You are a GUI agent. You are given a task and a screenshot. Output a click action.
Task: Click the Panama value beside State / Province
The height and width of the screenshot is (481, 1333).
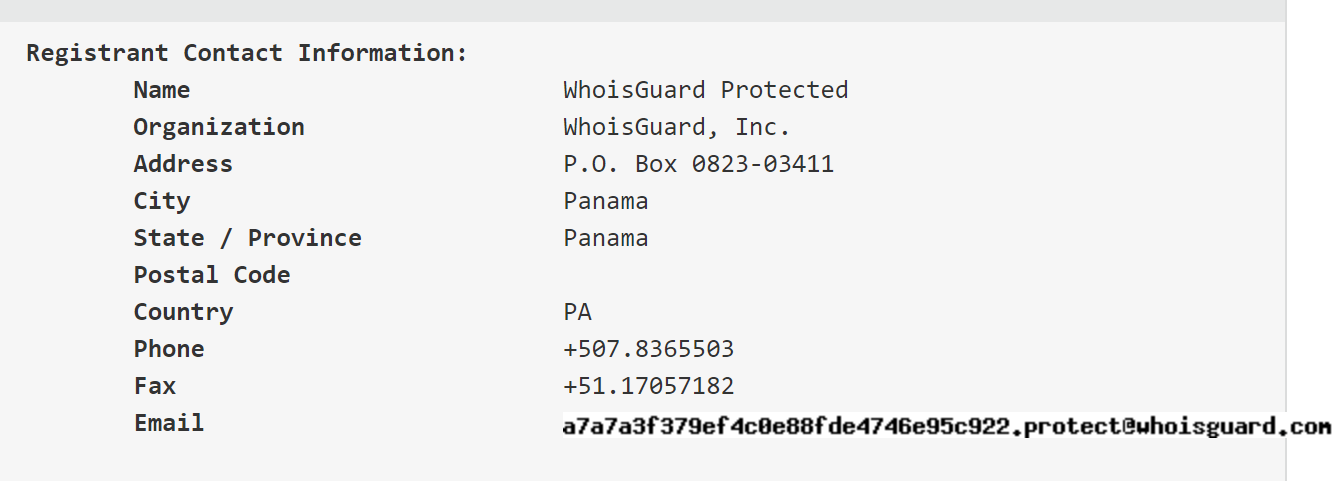[x=605, y=238]
